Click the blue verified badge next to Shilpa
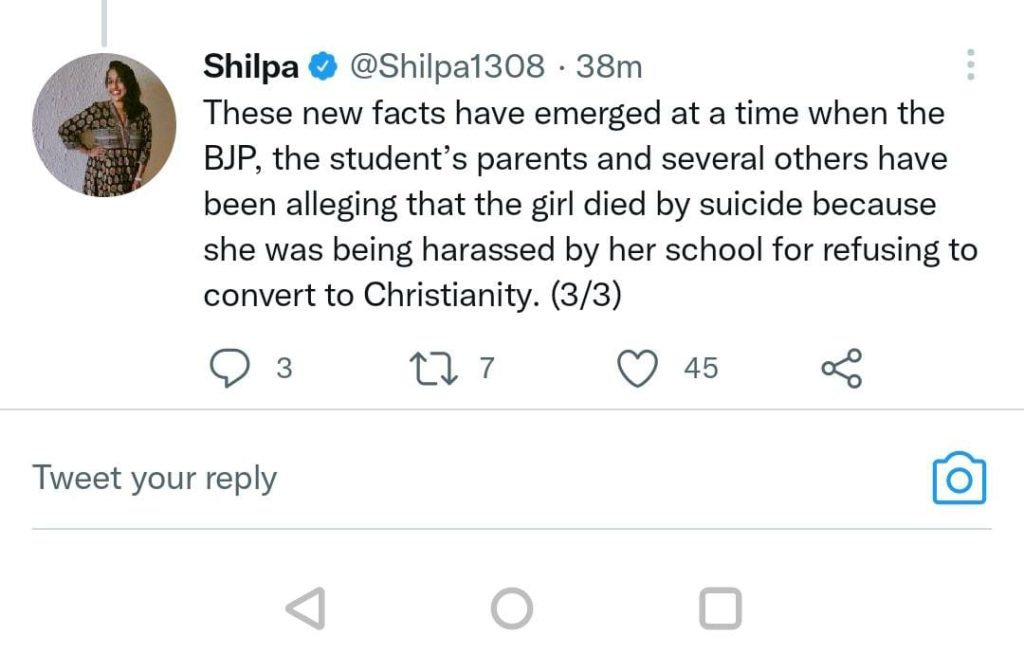Screen dimensions: 1024x672 323,67
